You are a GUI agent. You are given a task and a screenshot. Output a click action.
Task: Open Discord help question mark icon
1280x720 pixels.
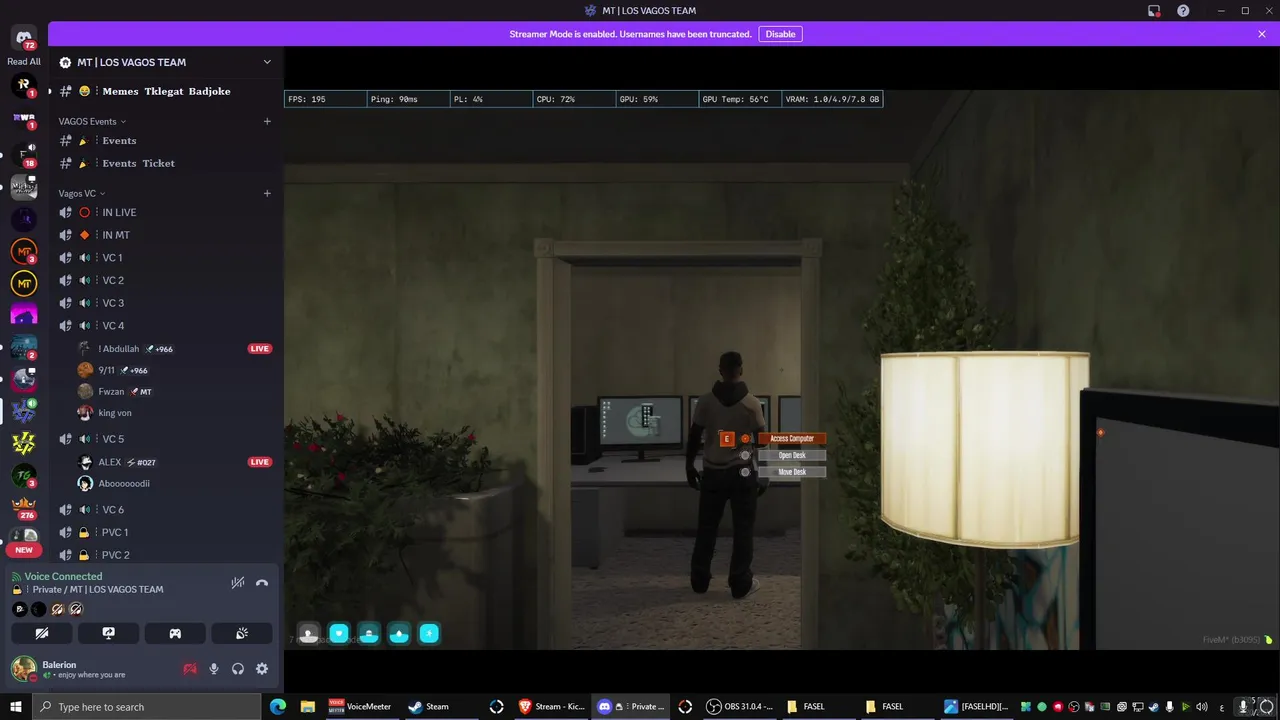(1184, 11)
